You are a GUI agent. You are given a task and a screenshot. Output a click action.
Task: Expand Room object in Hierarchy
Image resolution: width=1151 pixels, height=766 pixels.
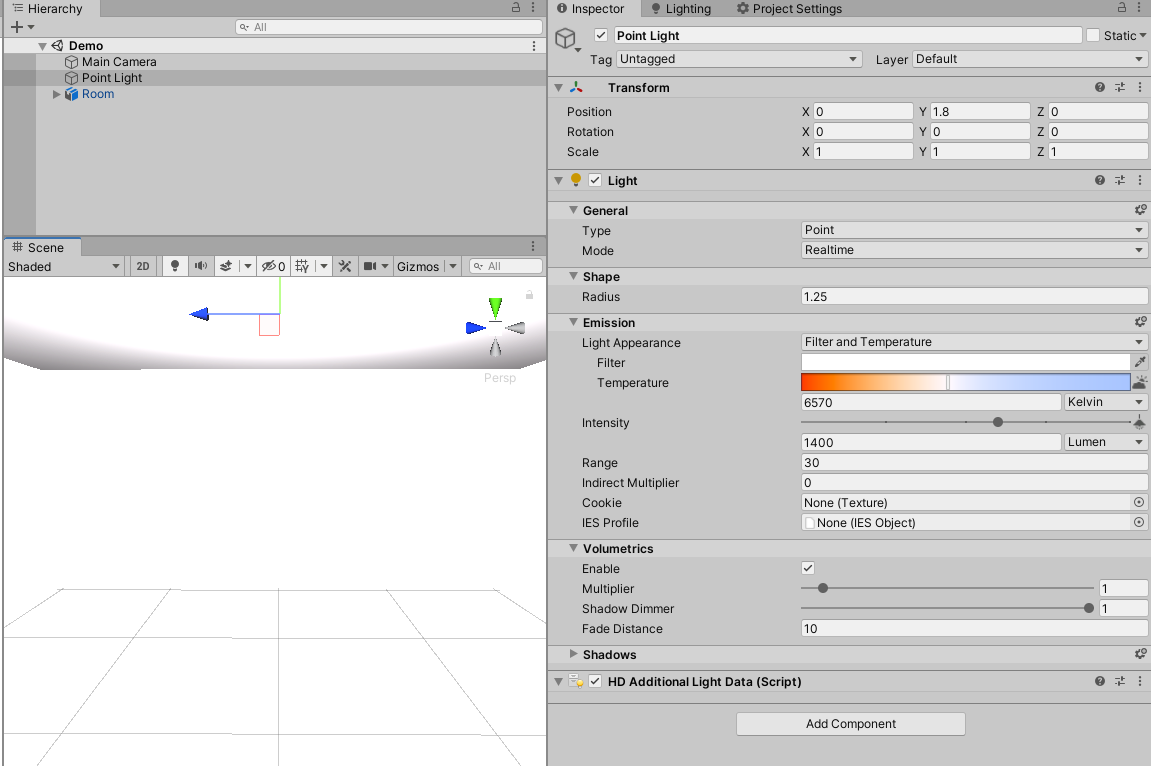[56, 94]
